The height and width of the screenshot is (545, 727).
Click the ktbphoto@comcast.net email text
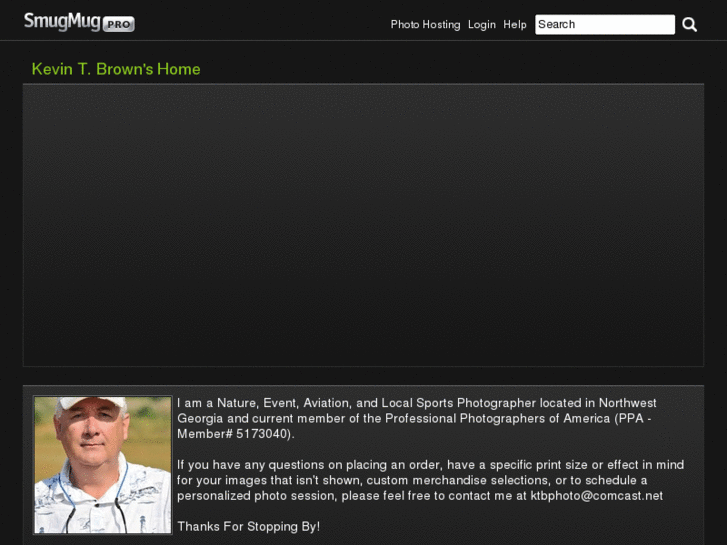tap(597, 496)
